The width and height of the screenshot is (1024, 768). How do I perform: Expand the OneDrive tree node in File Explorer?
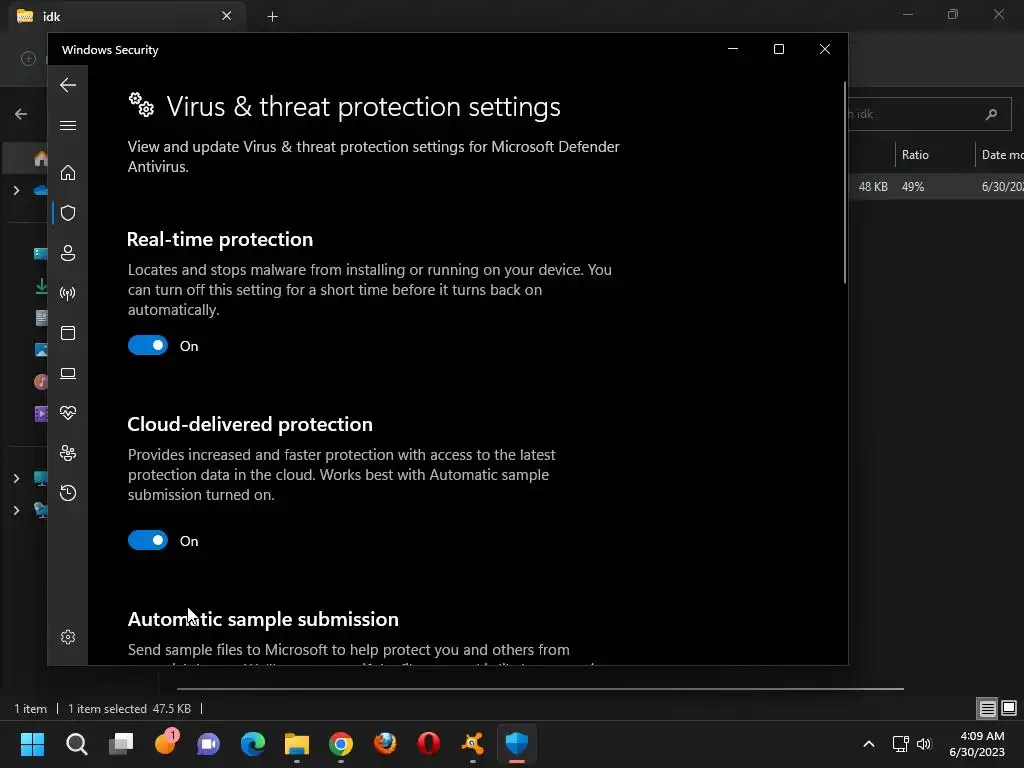pyautogui.click(x=16, y=191)
